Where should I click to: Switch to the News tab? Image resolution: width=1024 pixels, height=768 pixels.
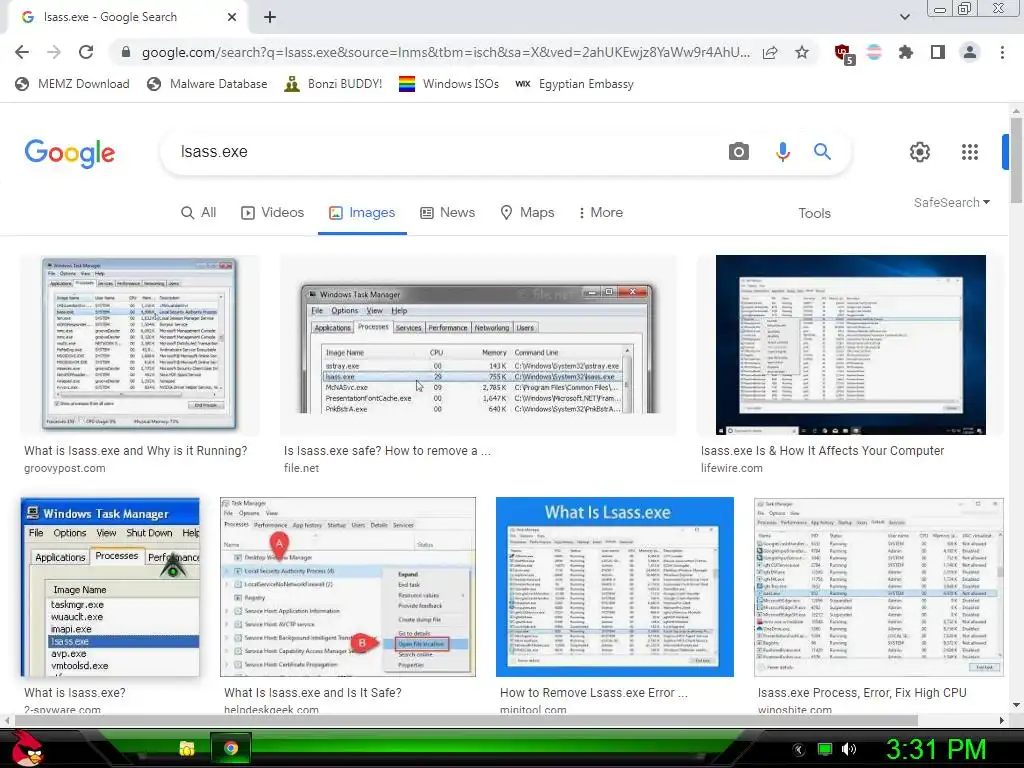click(x=447, y=213)
